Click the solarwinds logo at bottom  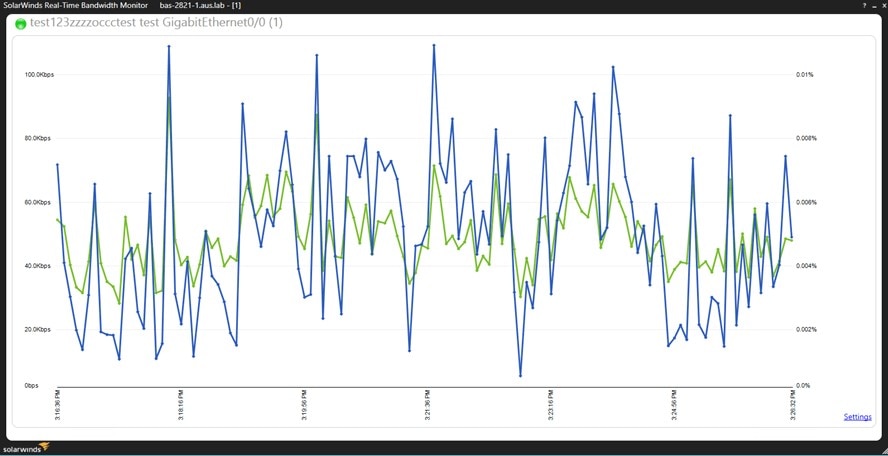[25, 448]
